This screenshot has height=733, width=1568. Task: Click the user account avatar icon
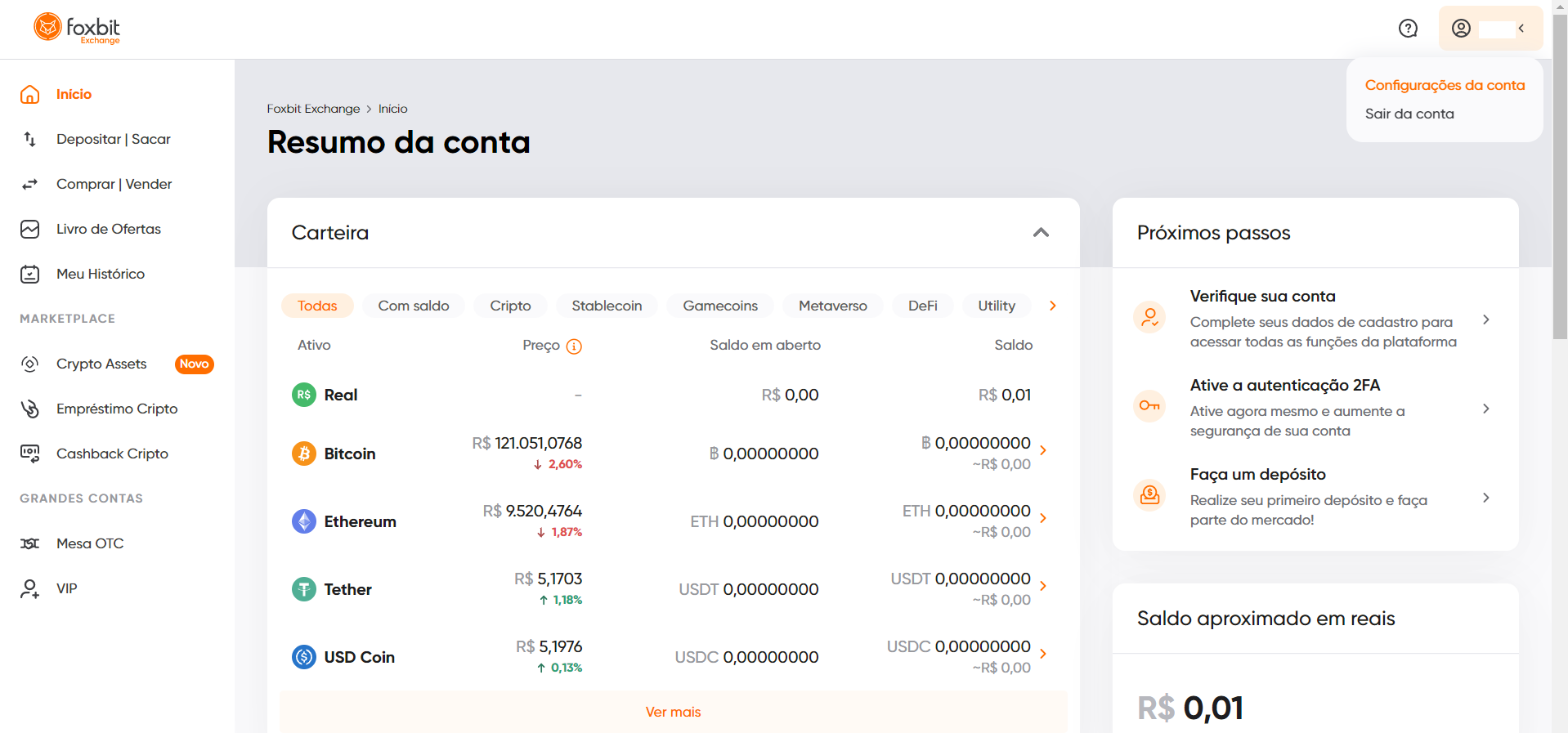(1461, 29)
